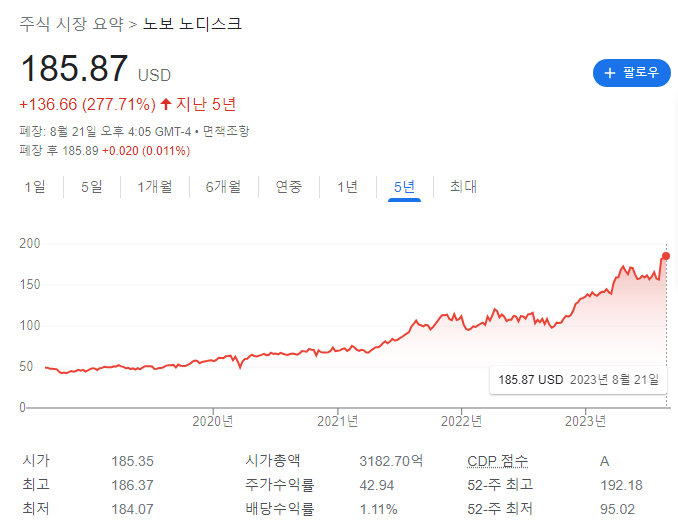Click the 2022년 x-axis label

tap(461, 421)
